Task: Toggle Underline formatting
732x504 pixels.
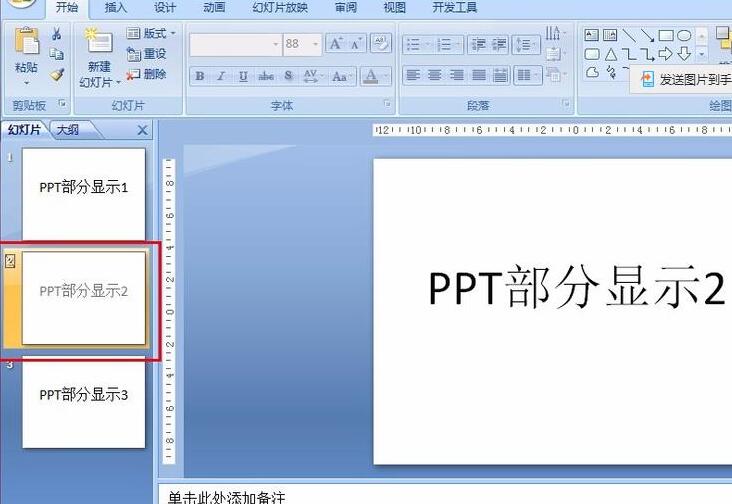Action: (243, 76)
